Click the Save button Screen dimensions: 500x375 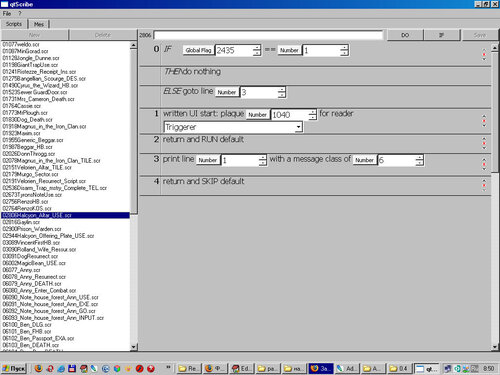point(480,35)
